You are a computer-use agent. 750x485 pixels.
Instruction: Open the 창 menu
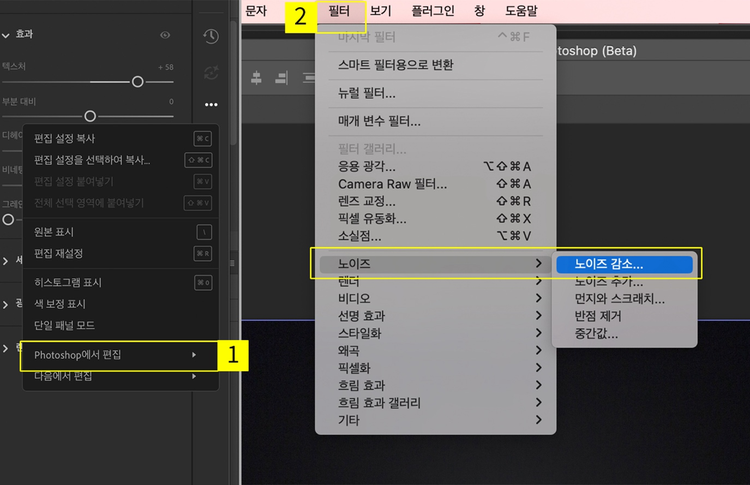click(x=480, y=11)
